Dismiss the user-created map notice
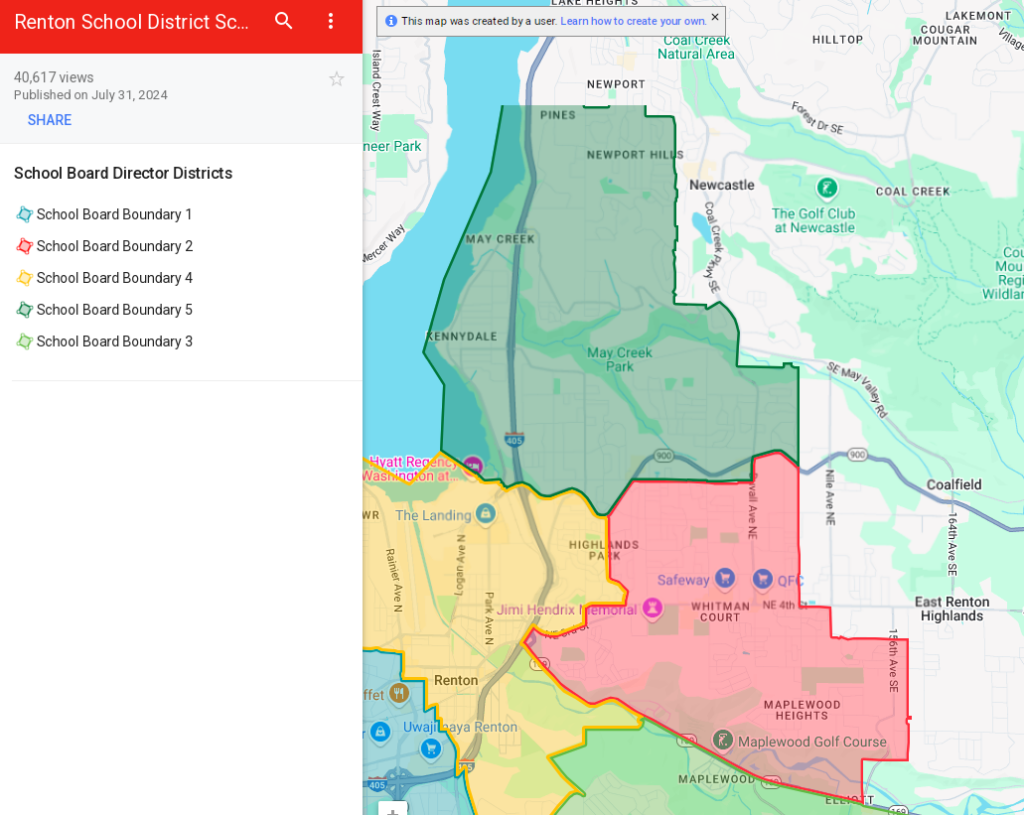Screen dimensions: 1024x815 (715, 18)
